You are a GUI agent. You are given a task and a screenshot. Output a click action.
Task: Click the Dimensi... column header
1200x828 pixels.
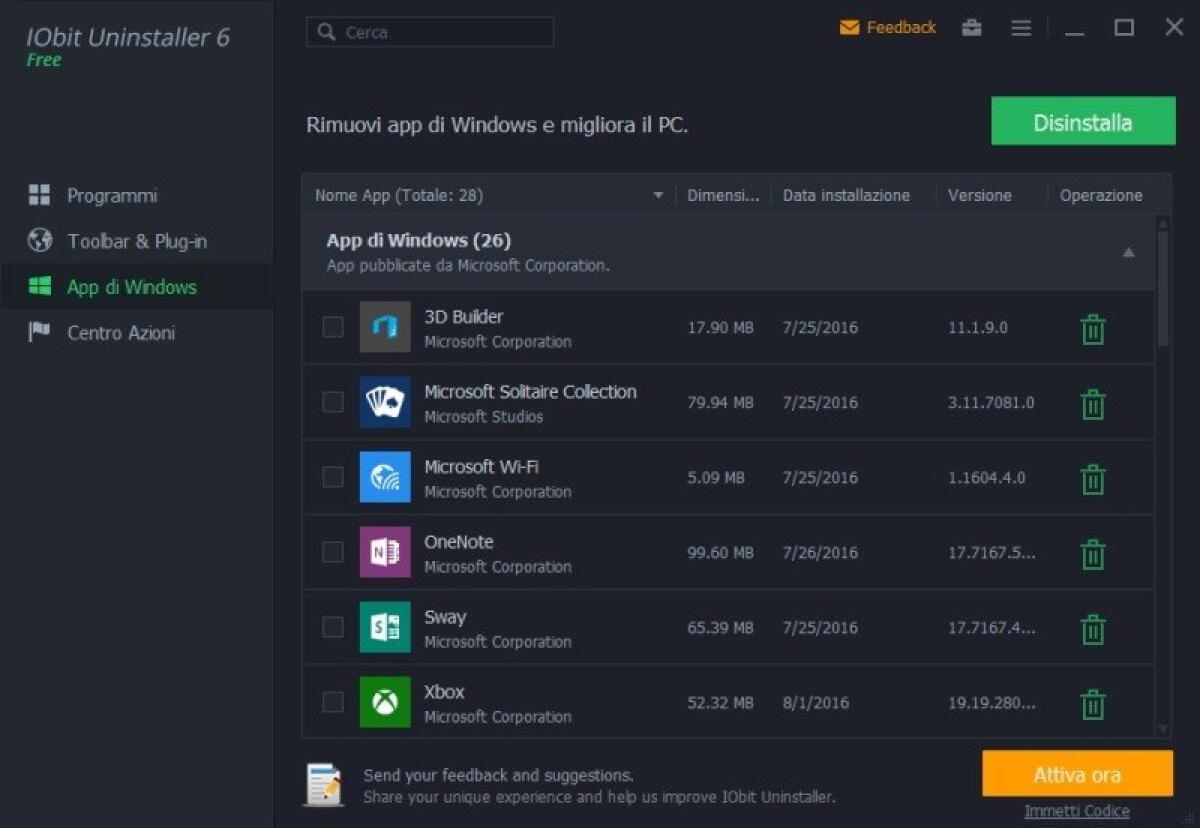click(x=722, y=195)
